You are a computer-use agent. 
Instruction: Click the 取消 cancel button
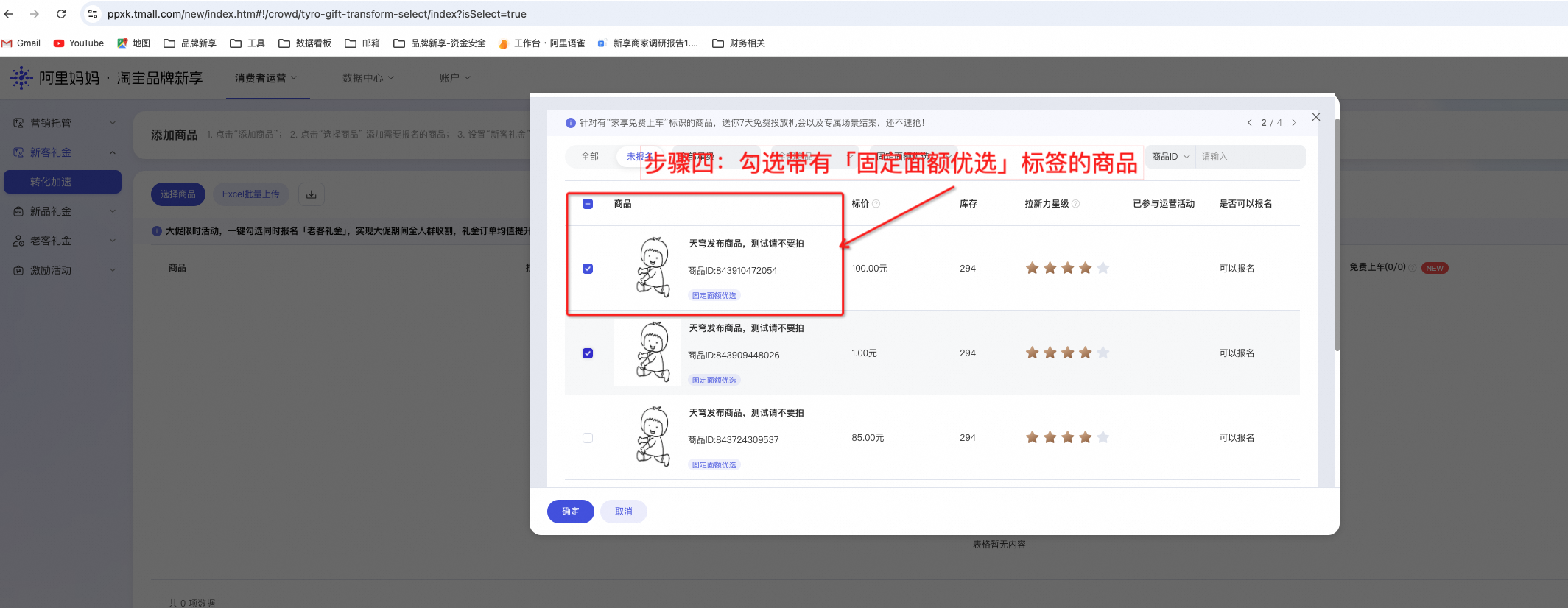tap(624, 512)
